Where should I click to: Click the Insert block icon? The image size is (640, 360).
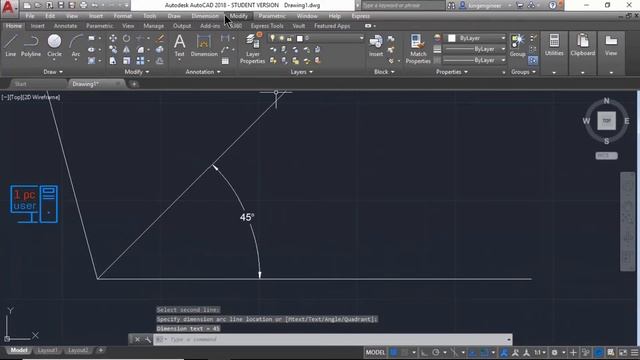click(376, 45)
